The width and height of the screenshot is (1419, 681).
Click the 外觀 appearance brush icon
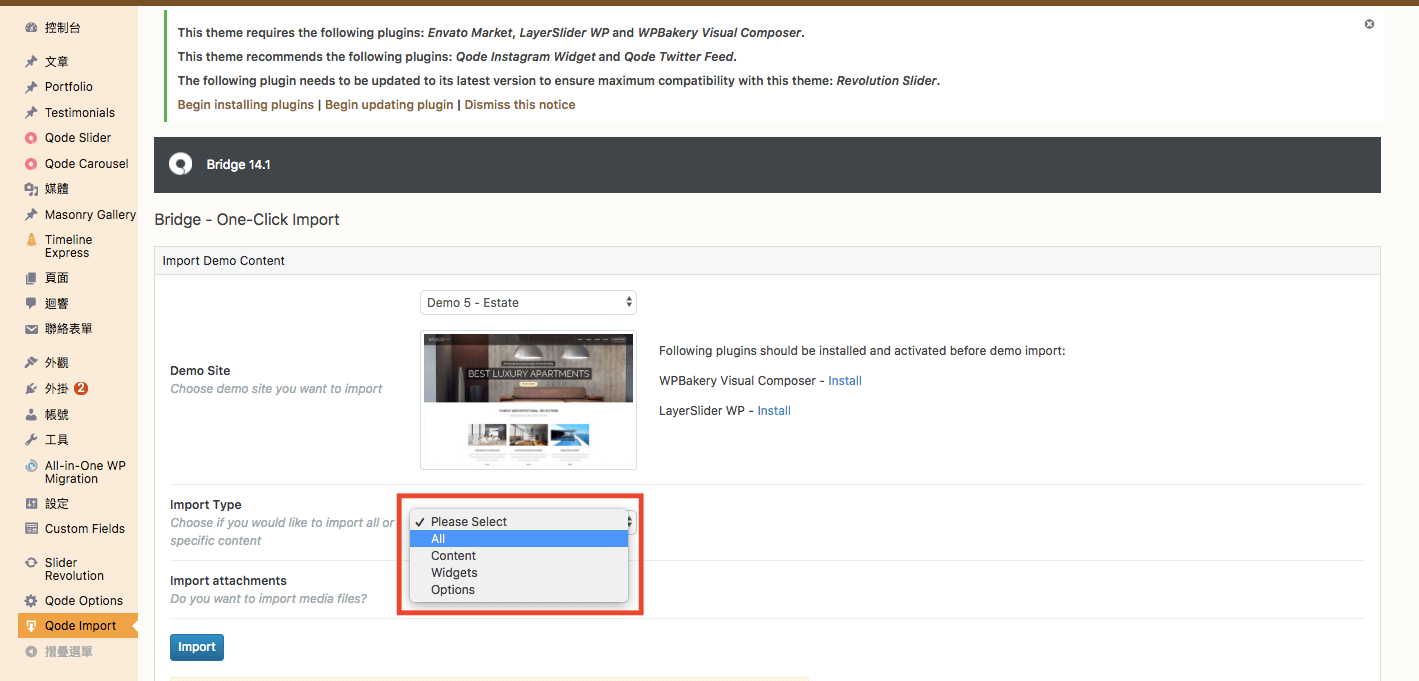(31, 363)
